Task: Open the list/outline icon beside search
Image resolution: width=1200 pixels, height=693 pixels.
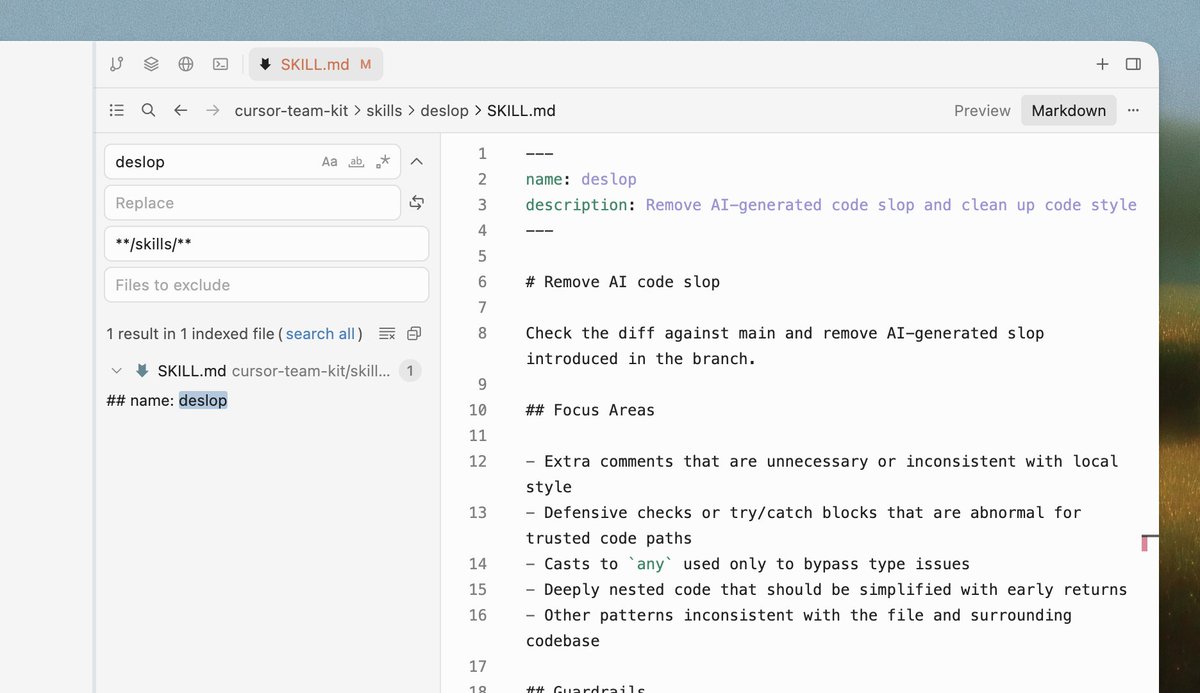Action: [x=116, y=110]
